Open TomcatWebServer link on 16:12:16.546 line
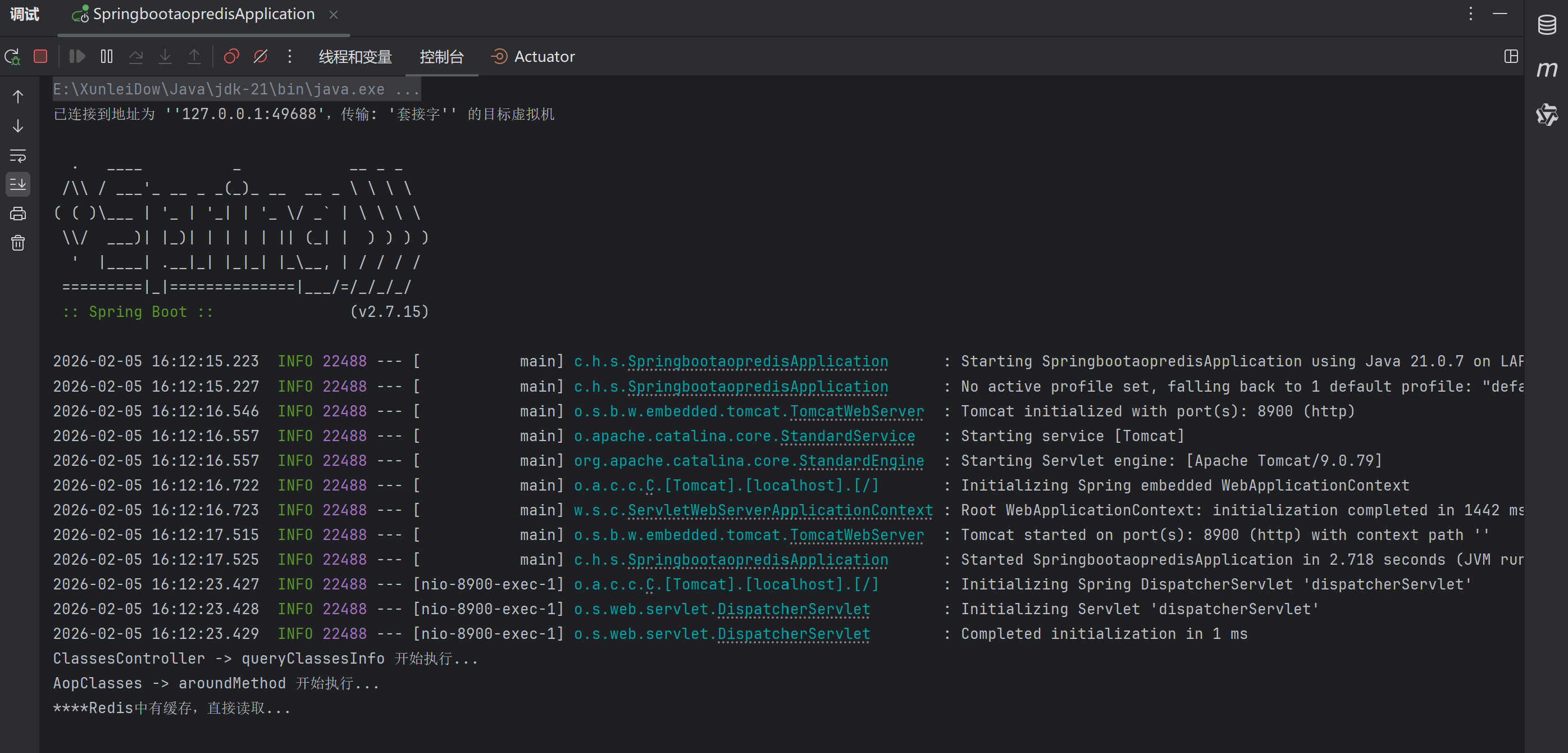The width and height of the screenshot is (1568, 753). click(857, 411)
